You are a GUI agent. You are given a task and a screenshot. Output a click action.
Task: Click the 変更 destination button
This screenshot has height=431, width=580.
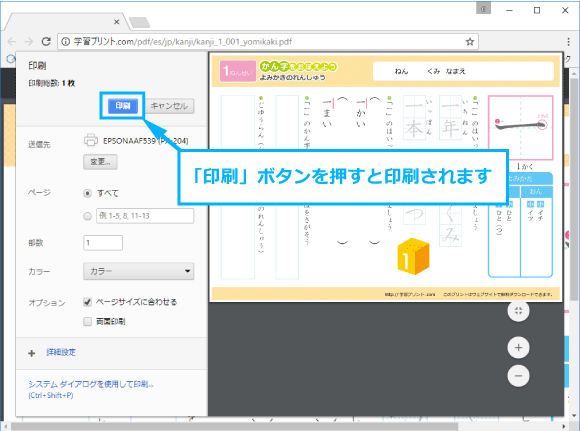coord(100,162)
